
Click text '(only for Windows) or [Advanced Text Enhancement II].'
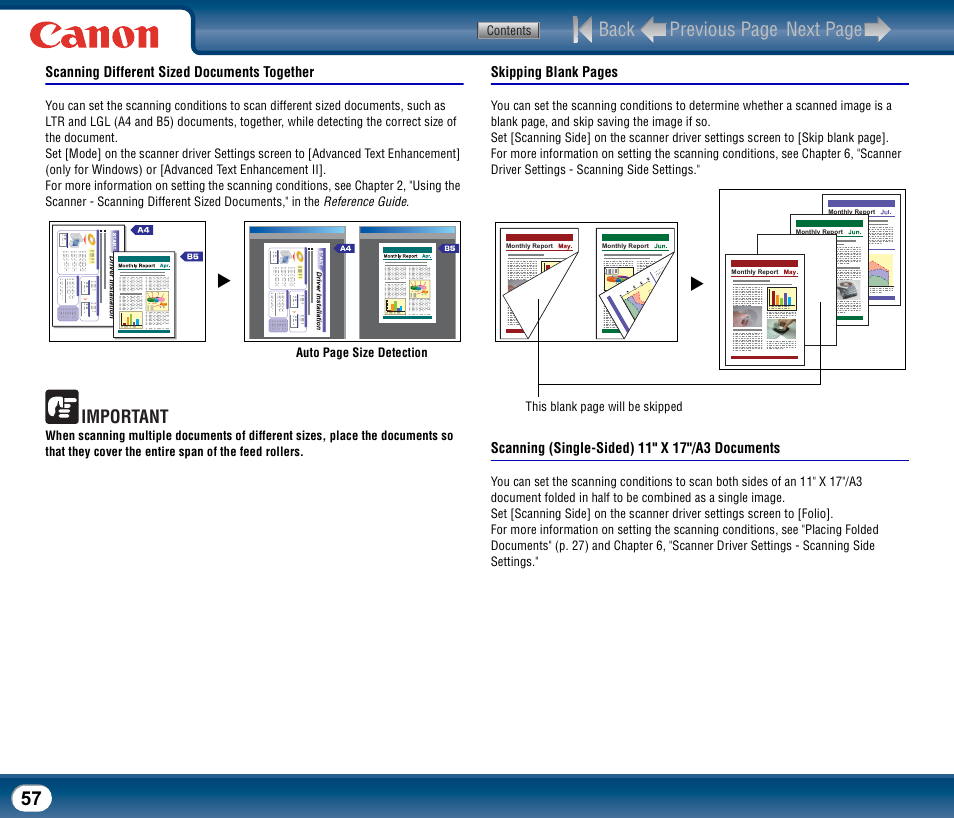(186, 170)
